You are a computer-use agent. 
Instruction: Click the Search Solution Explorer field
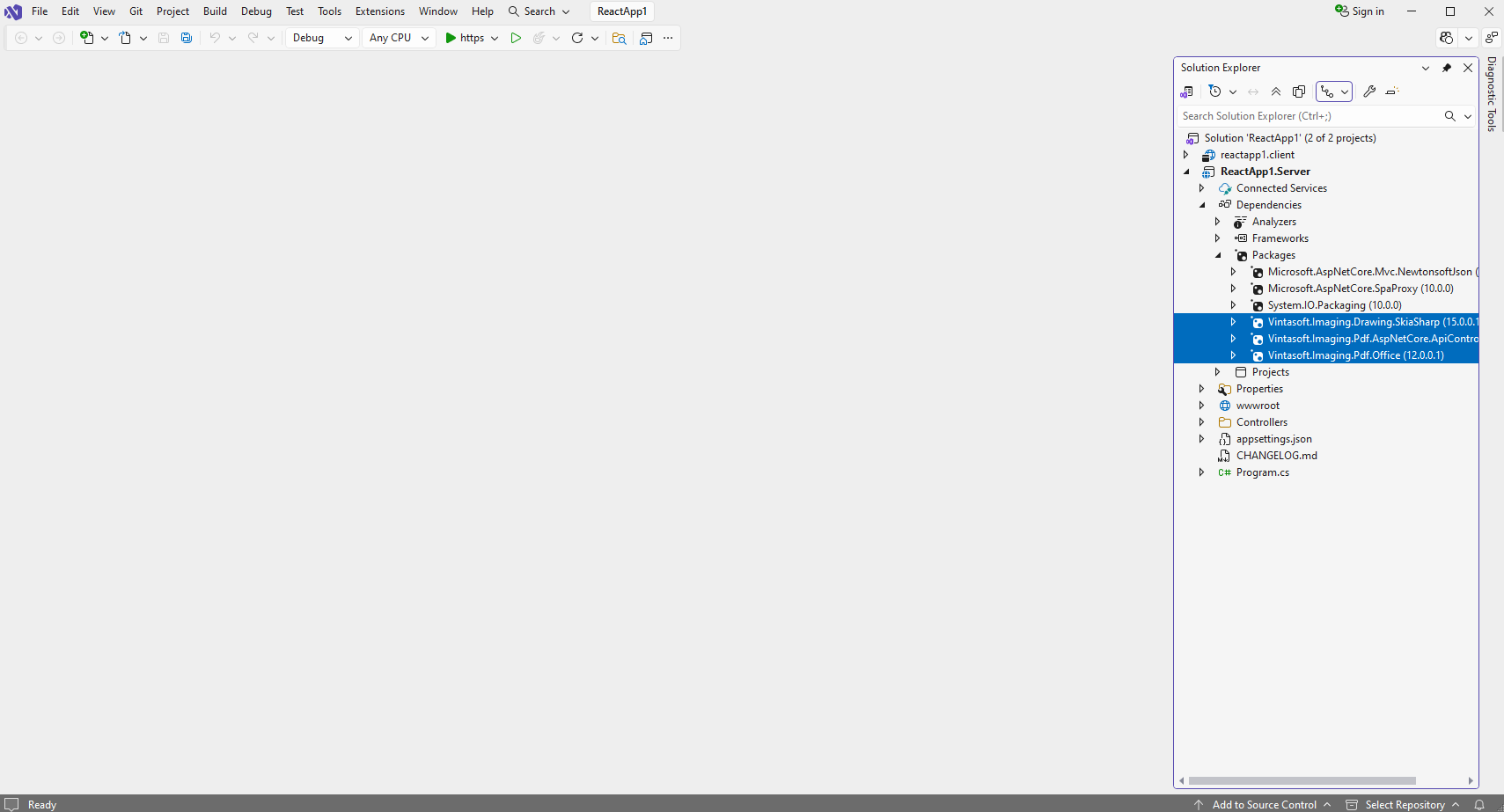point(1308,116)
